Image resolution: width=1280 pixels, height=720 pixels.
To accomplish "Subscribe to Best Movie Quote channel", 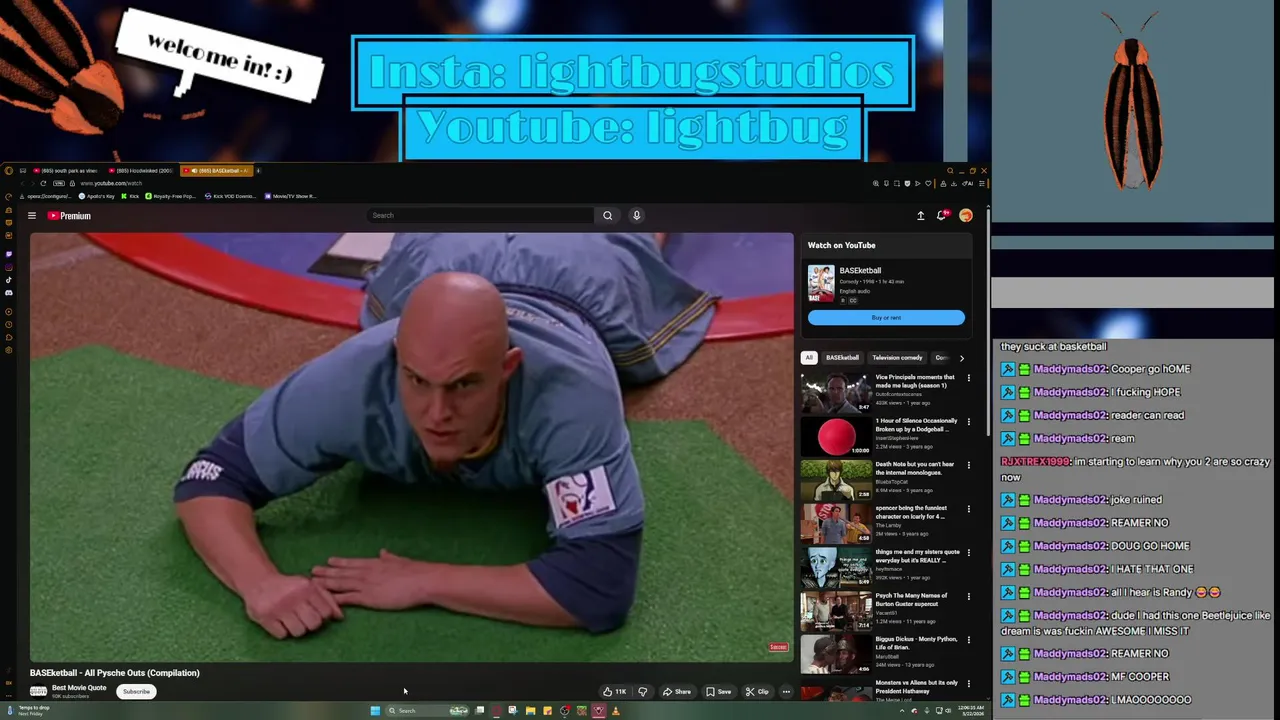I will pos(136,691).
